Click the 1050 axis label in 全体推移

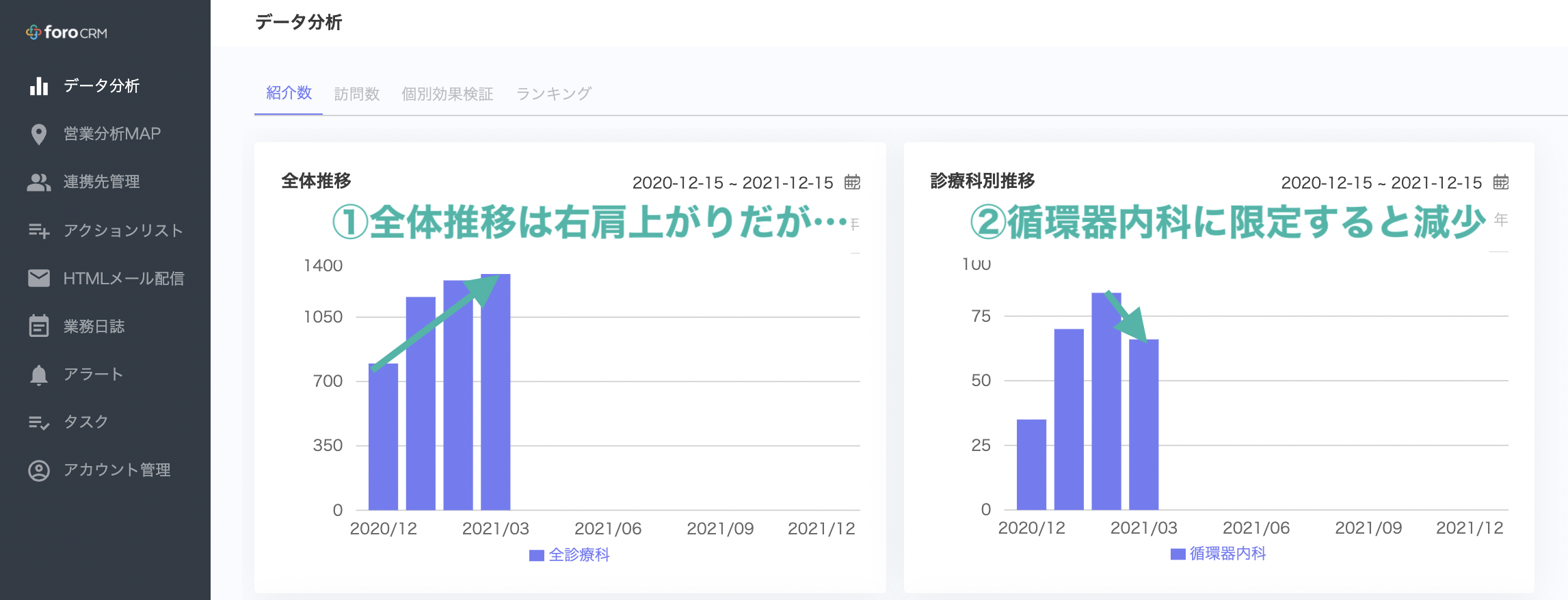pyautogui.click(x=323, y=317)
